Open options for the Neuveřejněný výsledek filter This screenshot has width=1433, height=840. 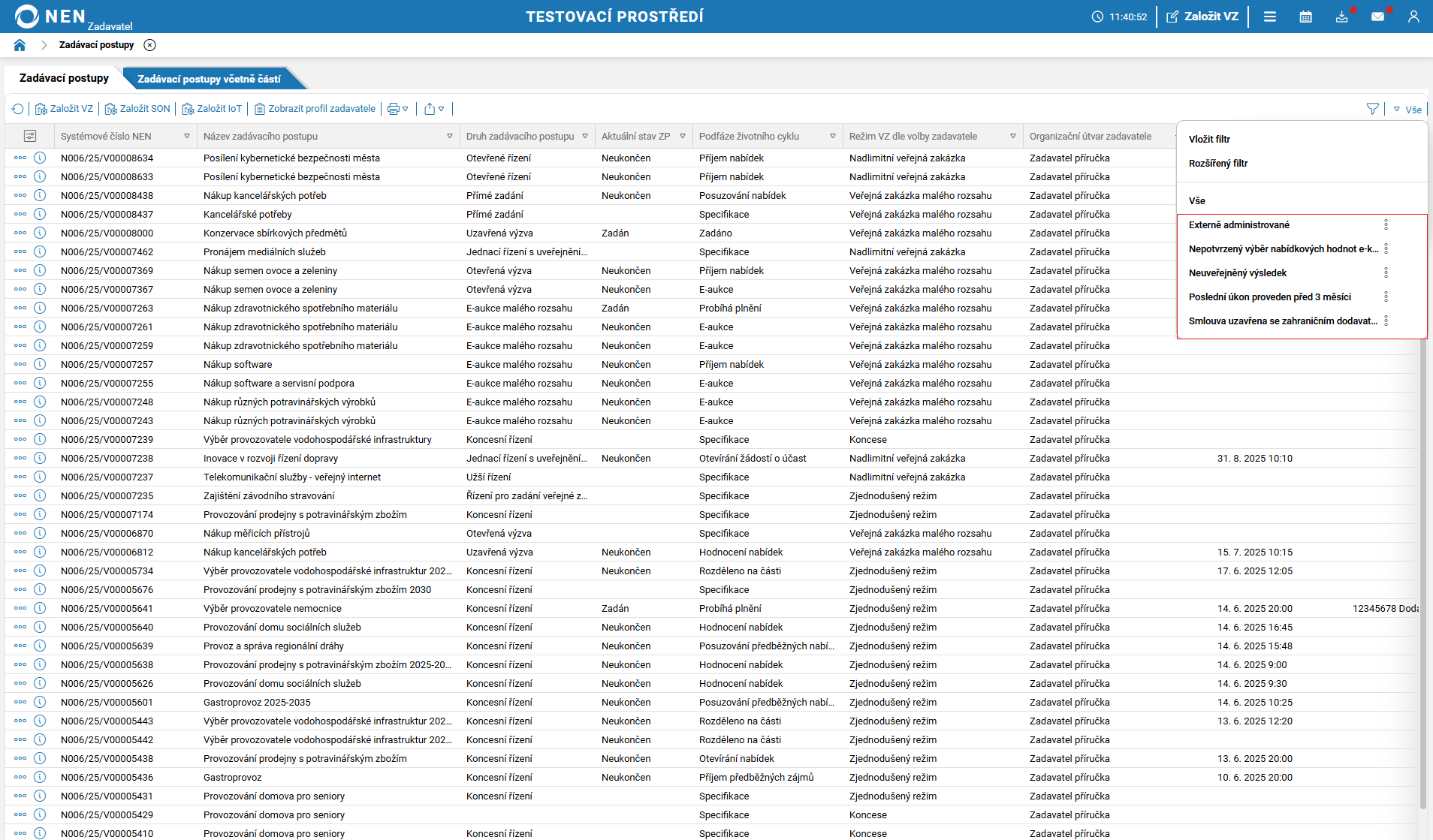coord(1386,272)
